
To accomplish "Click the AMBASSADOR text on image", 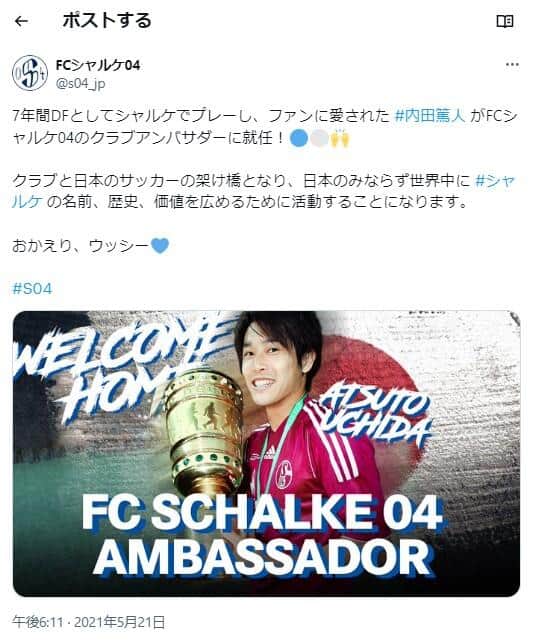I will tap(262, 557).
